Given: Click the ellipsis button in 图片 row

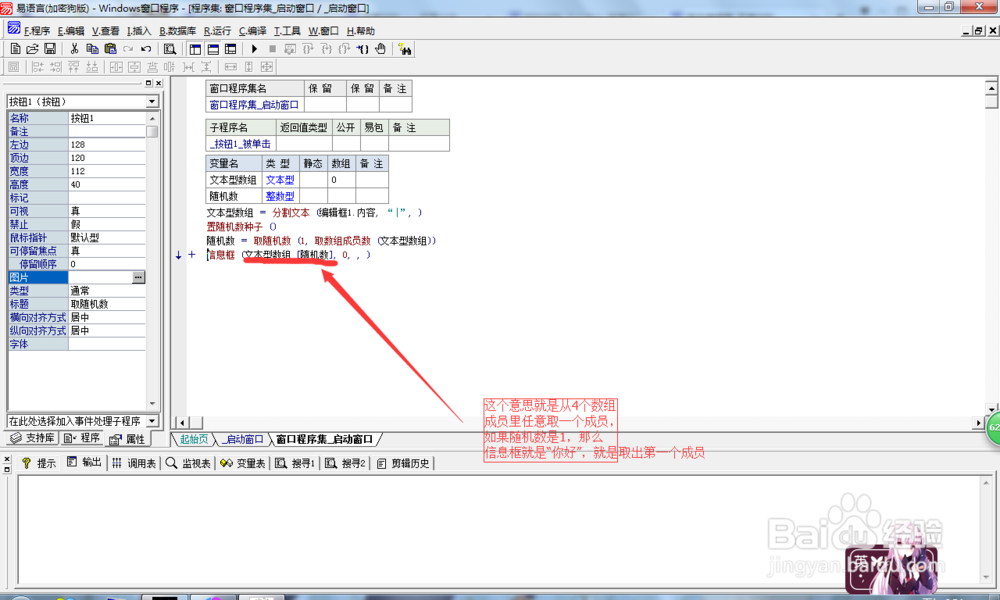Looking at the screenshot, I should click(x=138, y=277).
